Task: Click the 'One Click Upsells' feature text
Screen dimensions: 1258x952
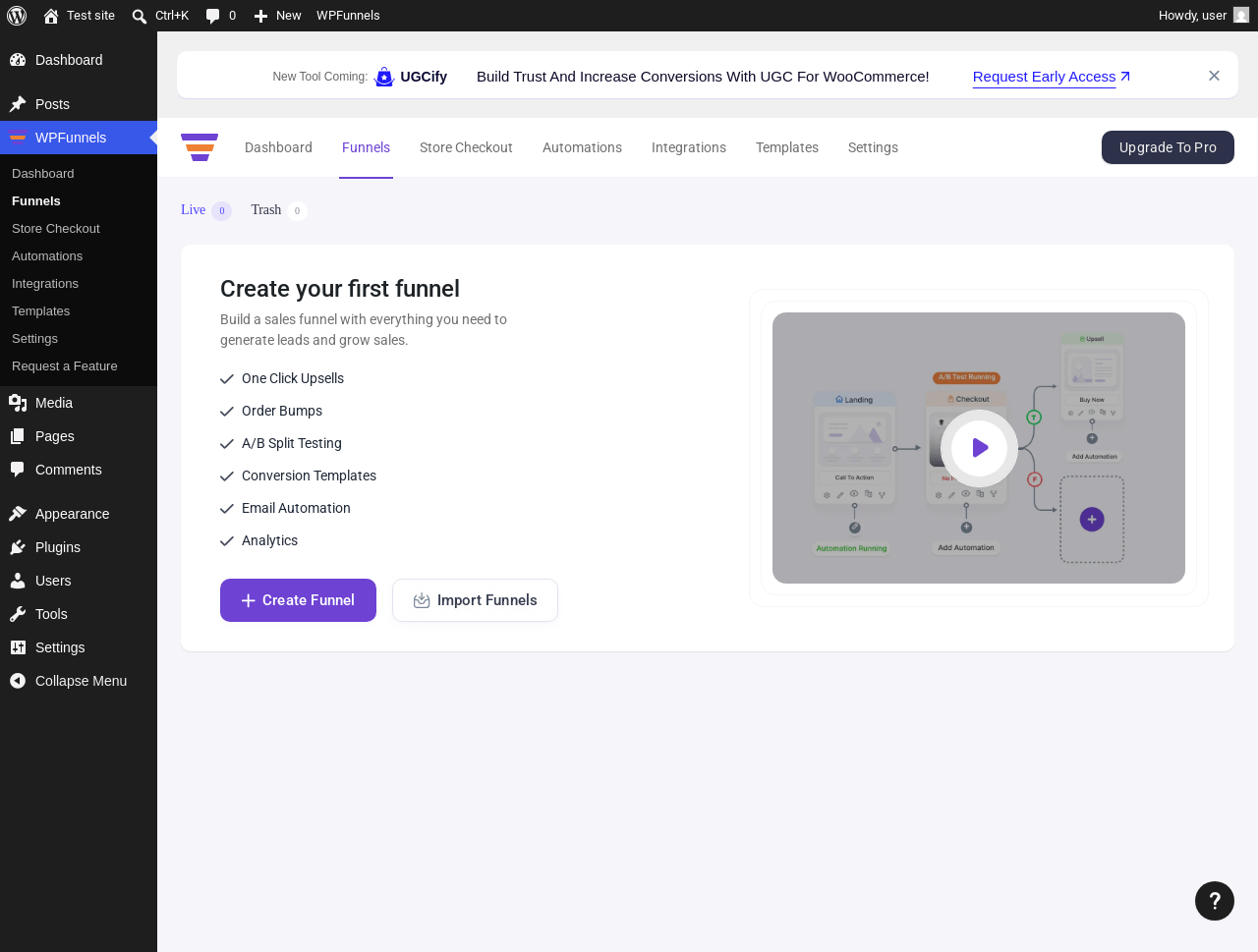Action: (293, 378)
